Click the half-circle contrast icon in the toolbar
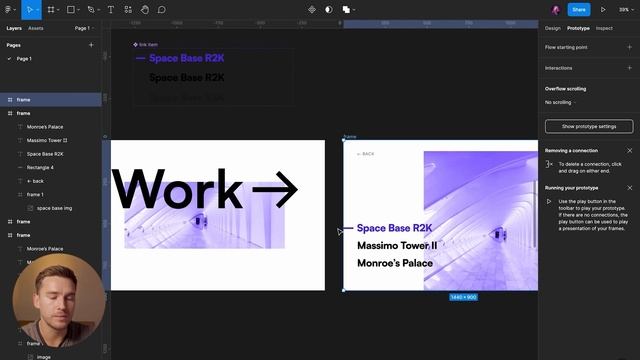 click(329, 9)
